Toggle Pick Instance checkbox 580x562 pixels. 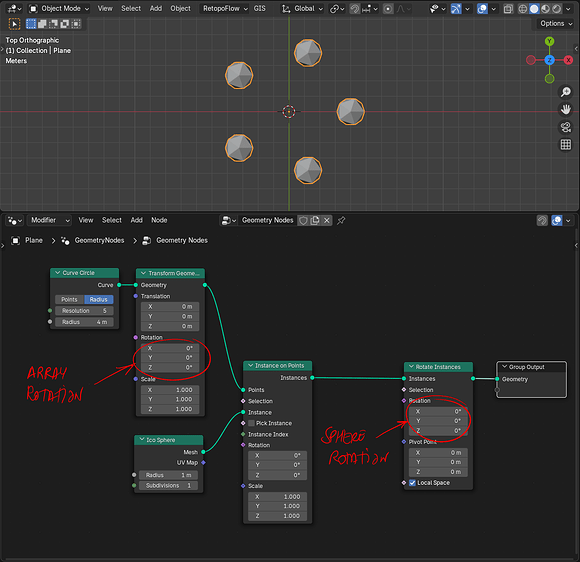252,423
